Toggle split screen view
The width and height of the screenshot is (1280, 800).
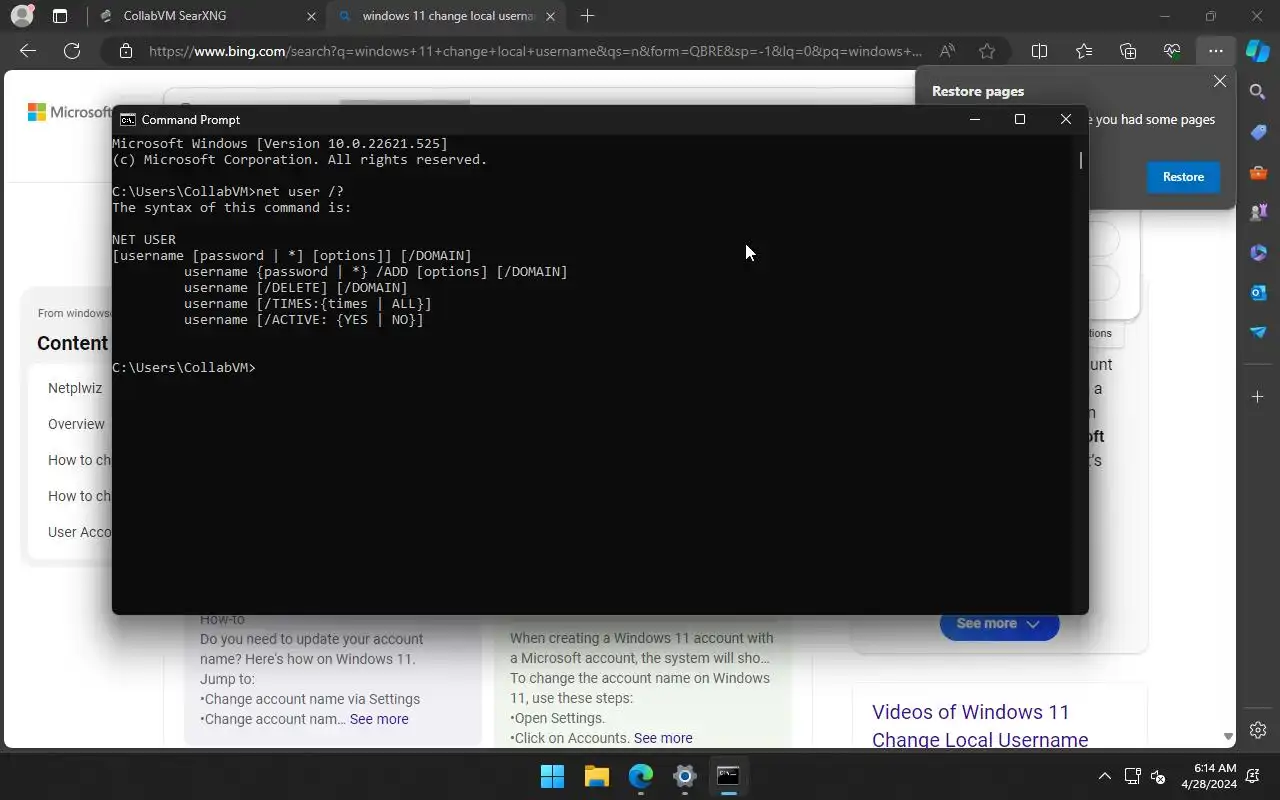[1039, 51]
